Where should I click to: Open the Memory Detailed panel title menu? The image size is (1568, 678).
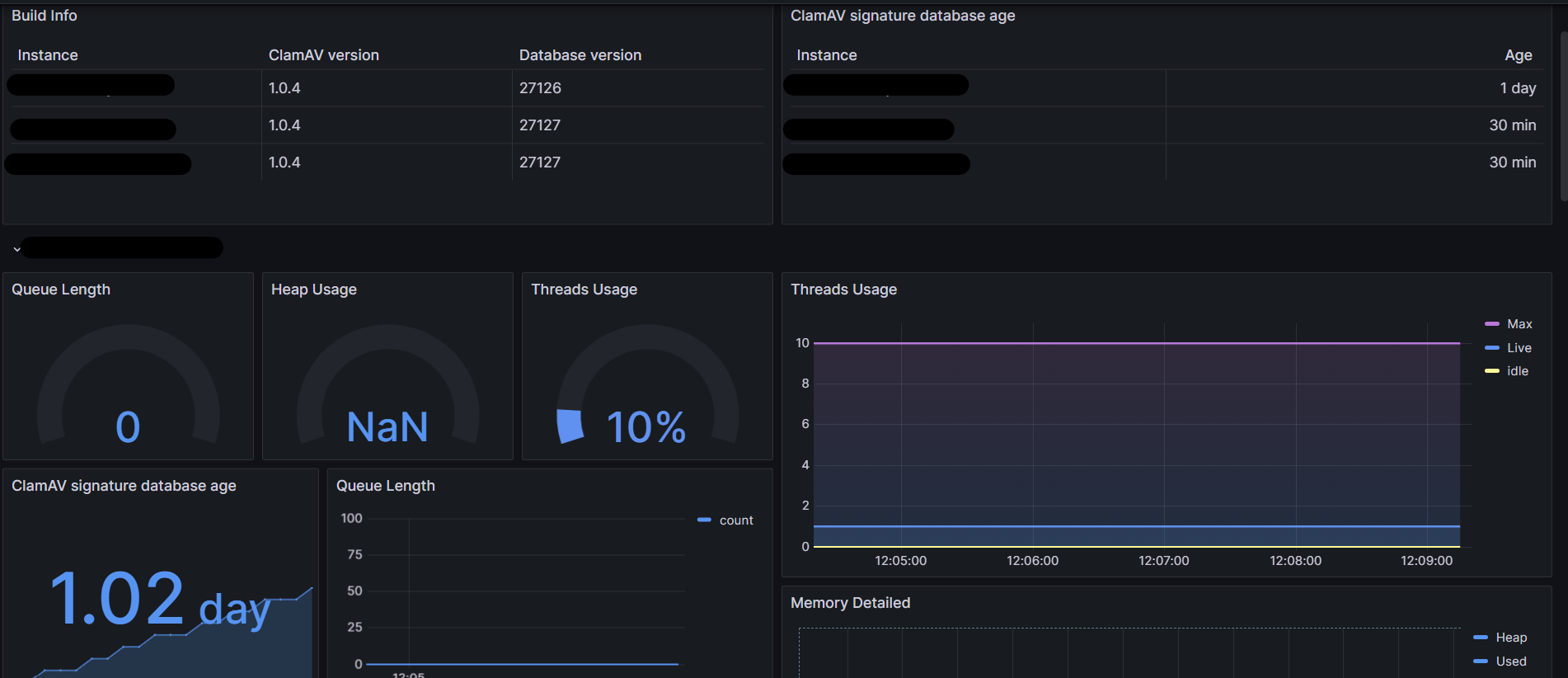[x=850, y=603]
